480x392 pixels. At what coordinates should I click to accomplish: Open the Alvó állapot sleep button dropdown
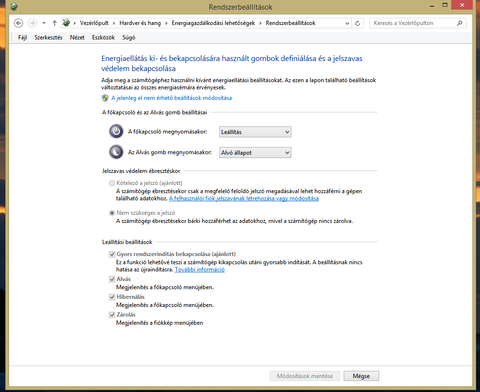pos(255,153)
